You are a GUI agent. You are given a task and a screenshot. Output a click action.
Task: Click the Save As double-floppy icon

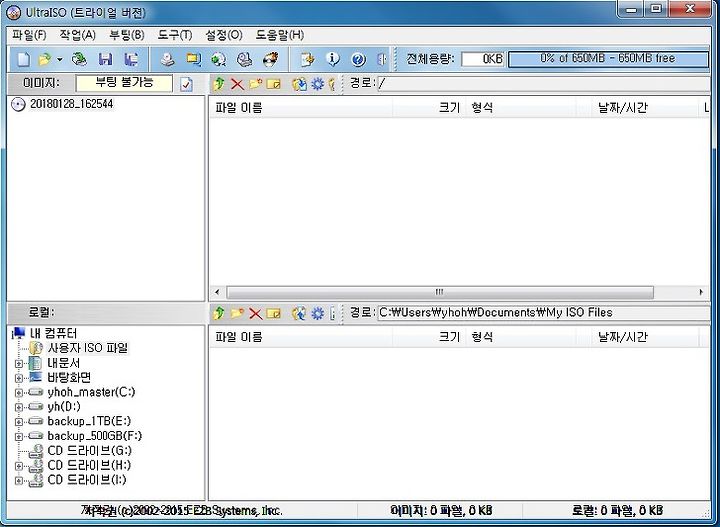(x=131, y=59)
